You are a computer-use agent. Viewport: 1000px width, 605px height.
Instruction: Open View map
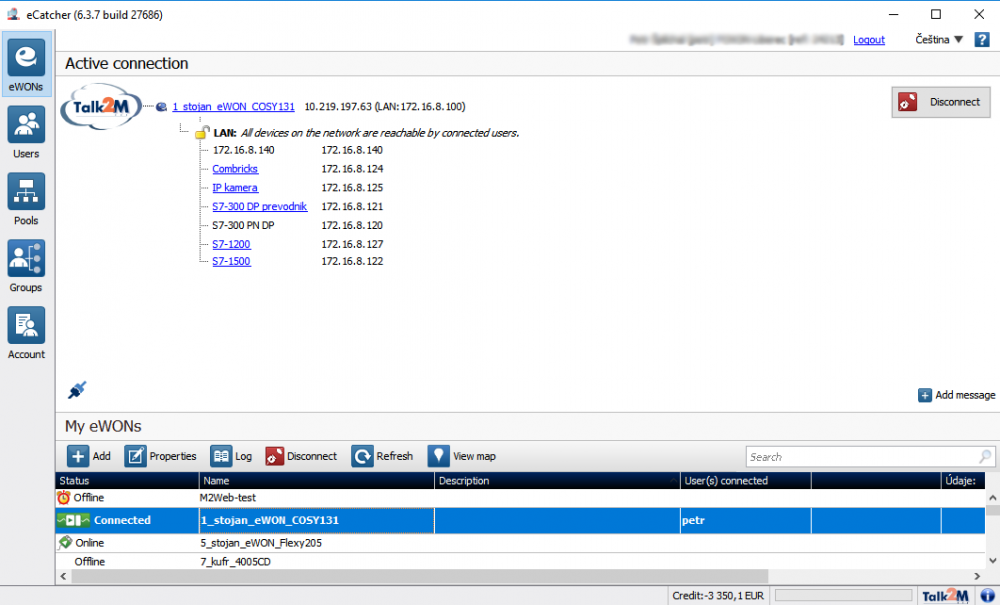[462, 456]
